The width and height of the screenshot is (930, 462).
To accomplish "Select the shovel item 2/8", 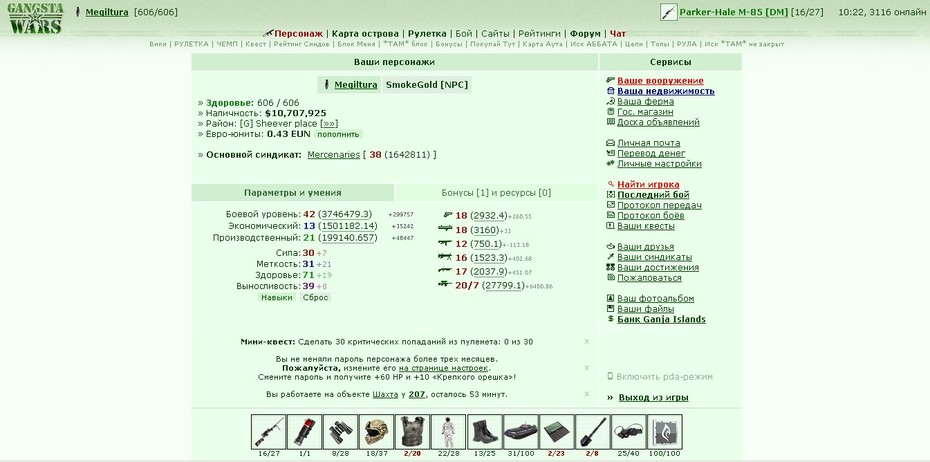I will (593, 432).
